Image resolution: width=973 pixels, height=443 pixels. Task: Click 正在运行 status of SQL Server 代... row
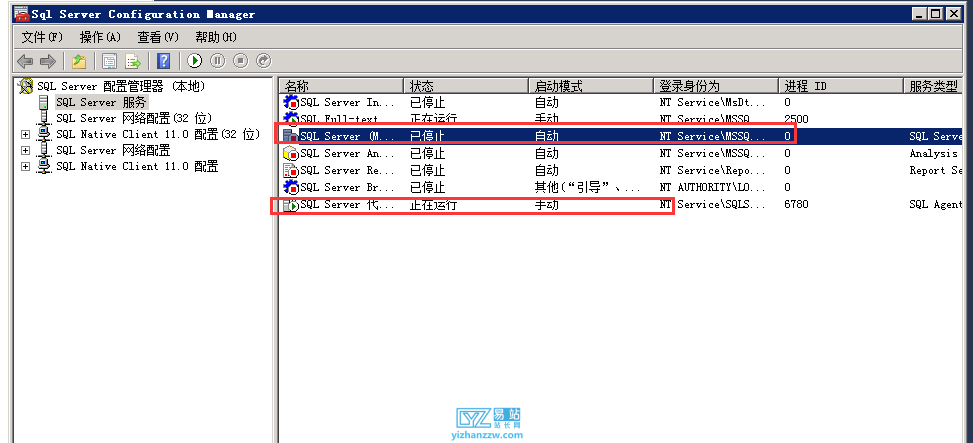pos(433,205)
